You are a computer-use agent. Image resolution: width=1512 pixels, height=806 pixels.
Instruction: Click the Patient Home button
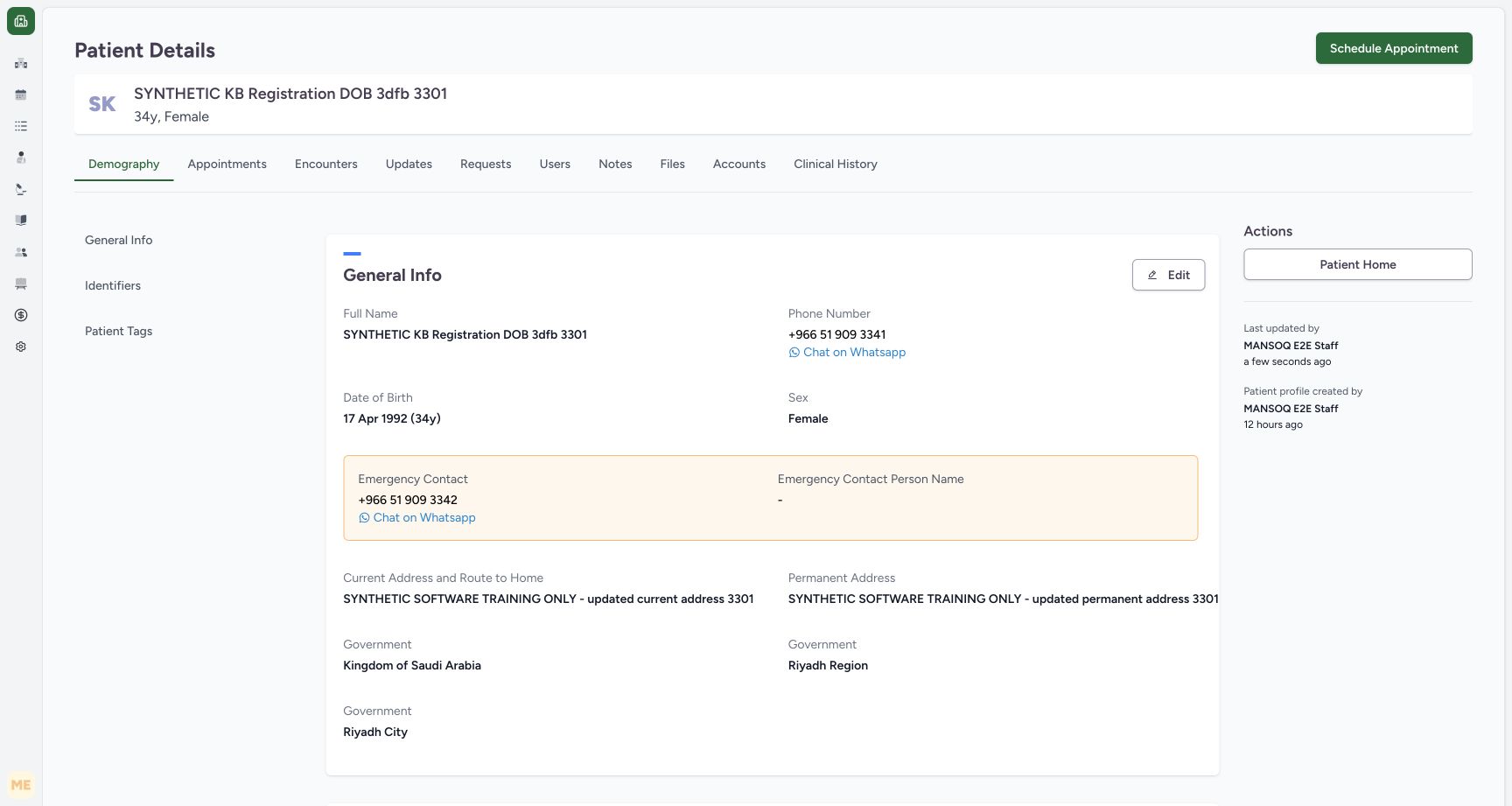point(1358,264)
